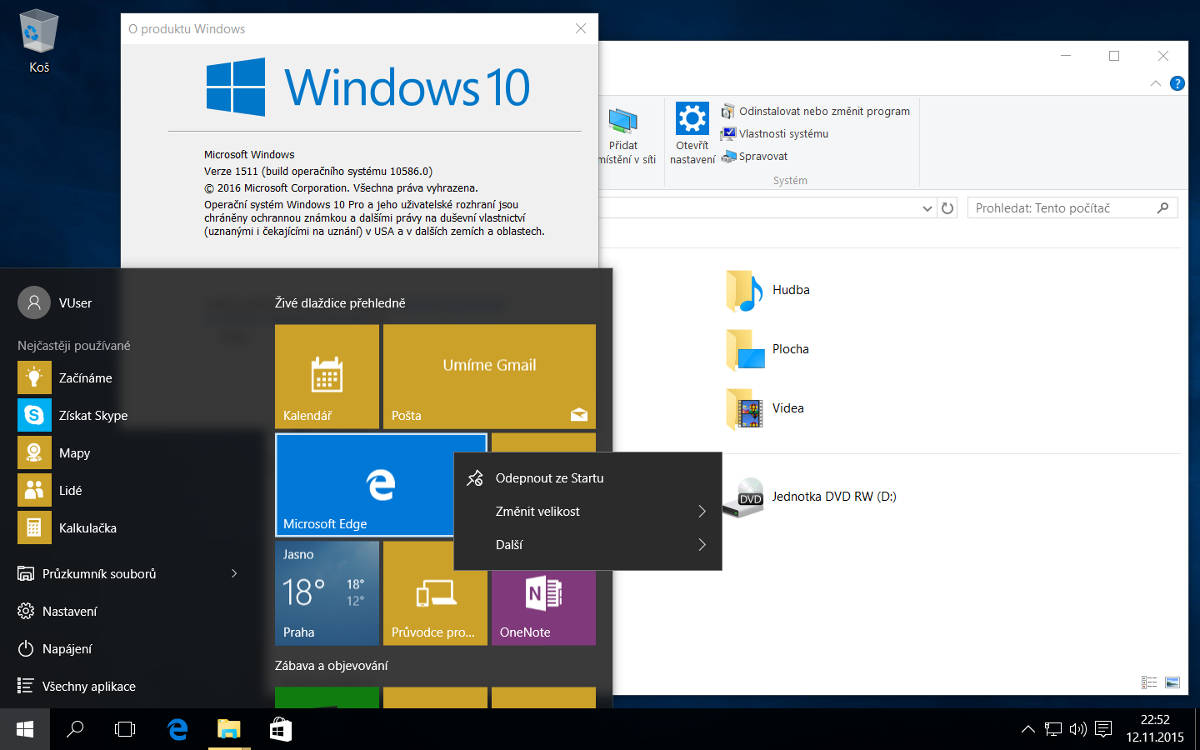Screen dimensions: 1200x750
Task: Click the Jasno weather condition text
Action: coord(298,554)
